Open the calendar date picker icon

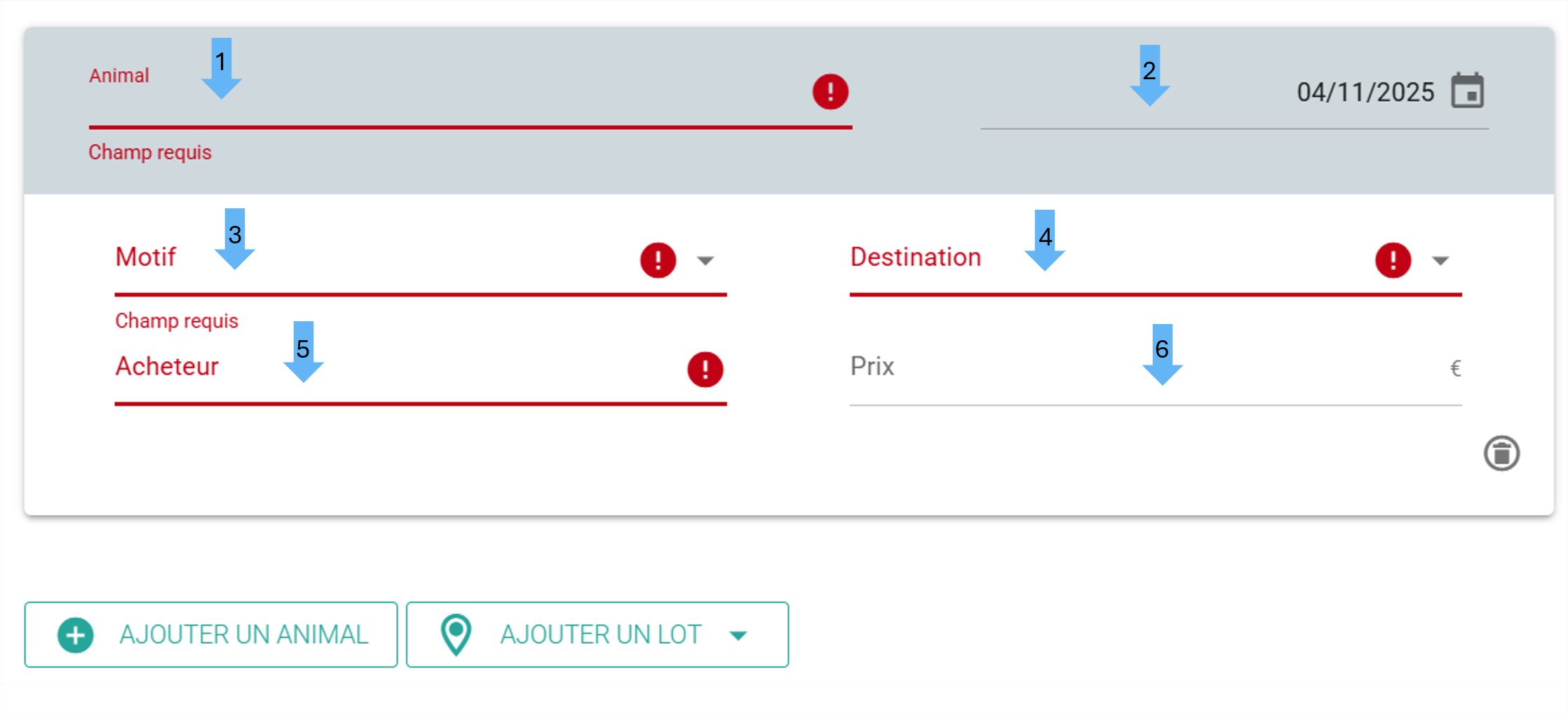pyautogui.click(x=1467, y=90)
